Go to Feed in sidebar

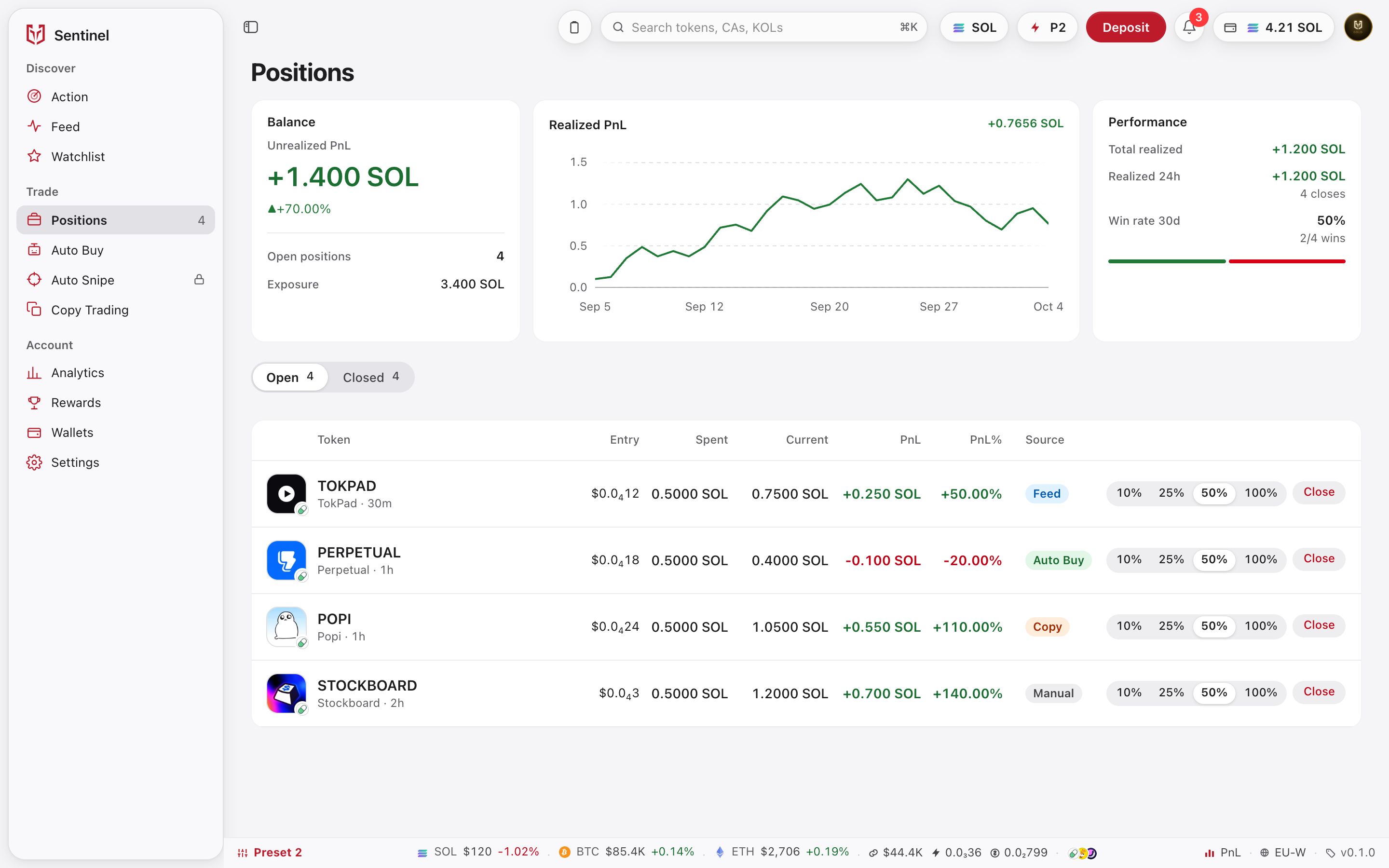click(x=115, y=126)
